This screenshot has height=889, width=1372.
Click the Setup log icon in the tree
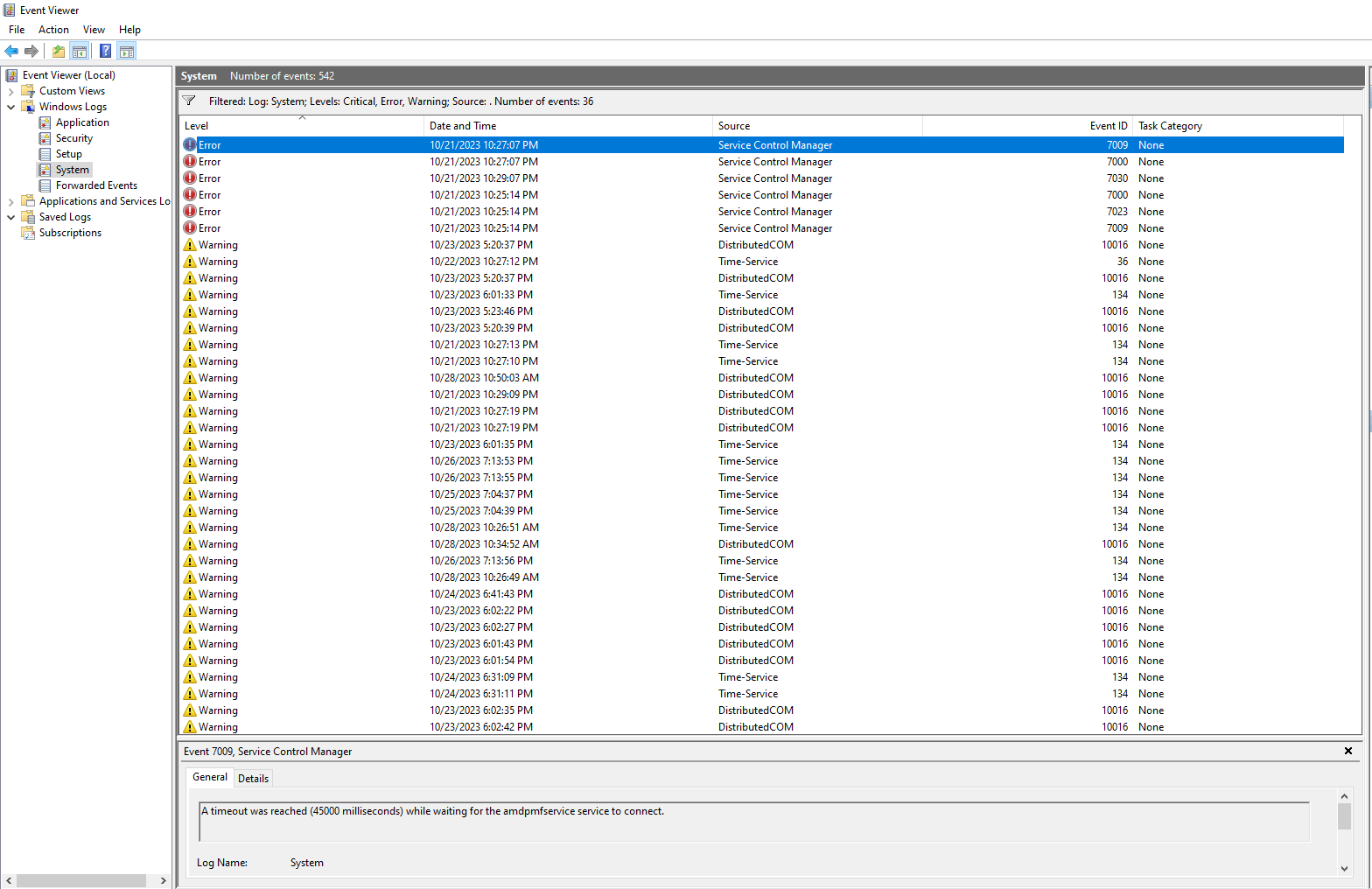pyautogui.click(x=45, y=154)
